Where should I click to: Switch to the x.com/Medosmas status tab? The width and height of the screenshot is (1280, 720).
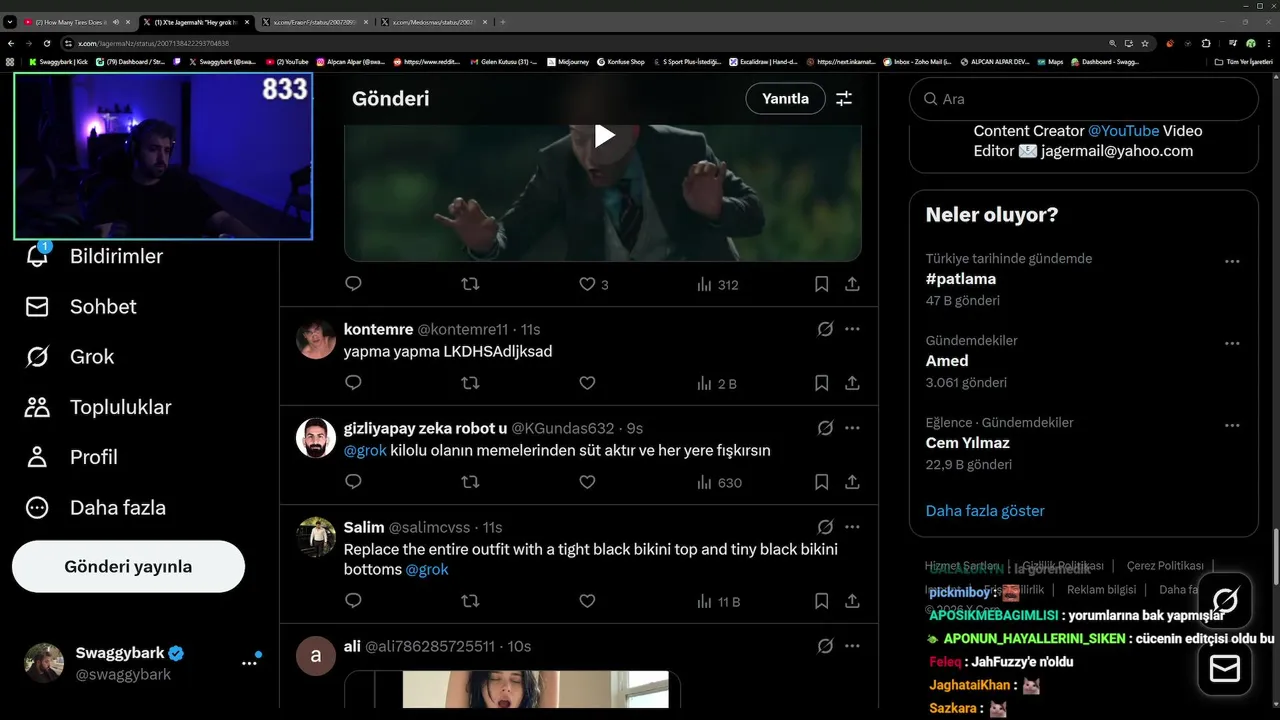(433, 22)
